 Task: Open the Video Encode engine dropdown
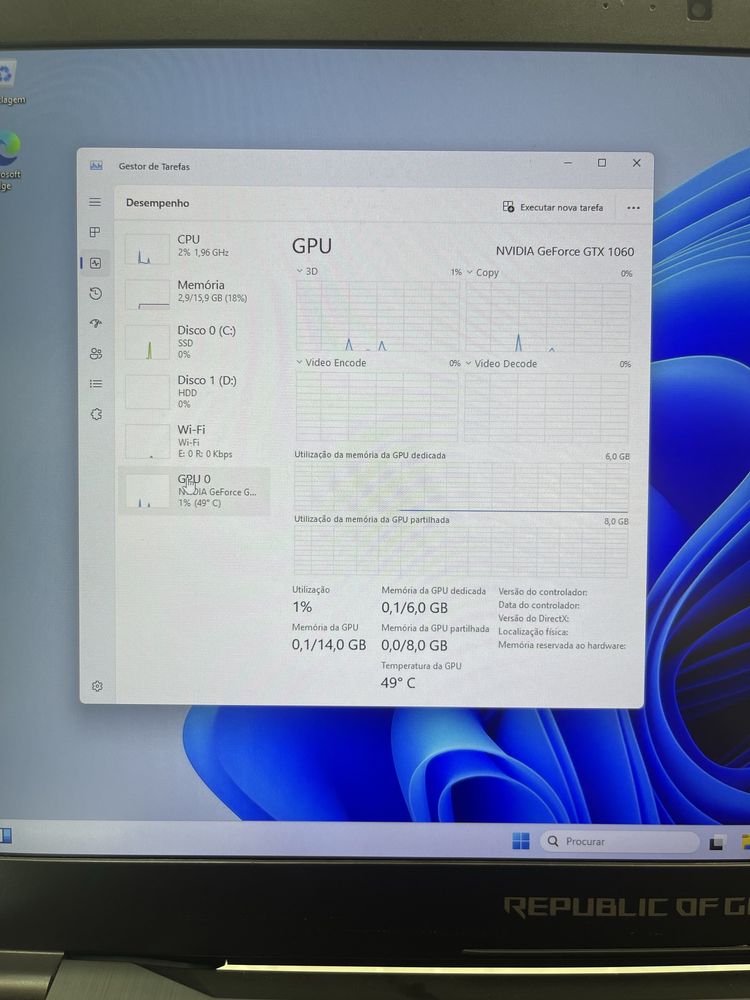(x=331, y=362)
